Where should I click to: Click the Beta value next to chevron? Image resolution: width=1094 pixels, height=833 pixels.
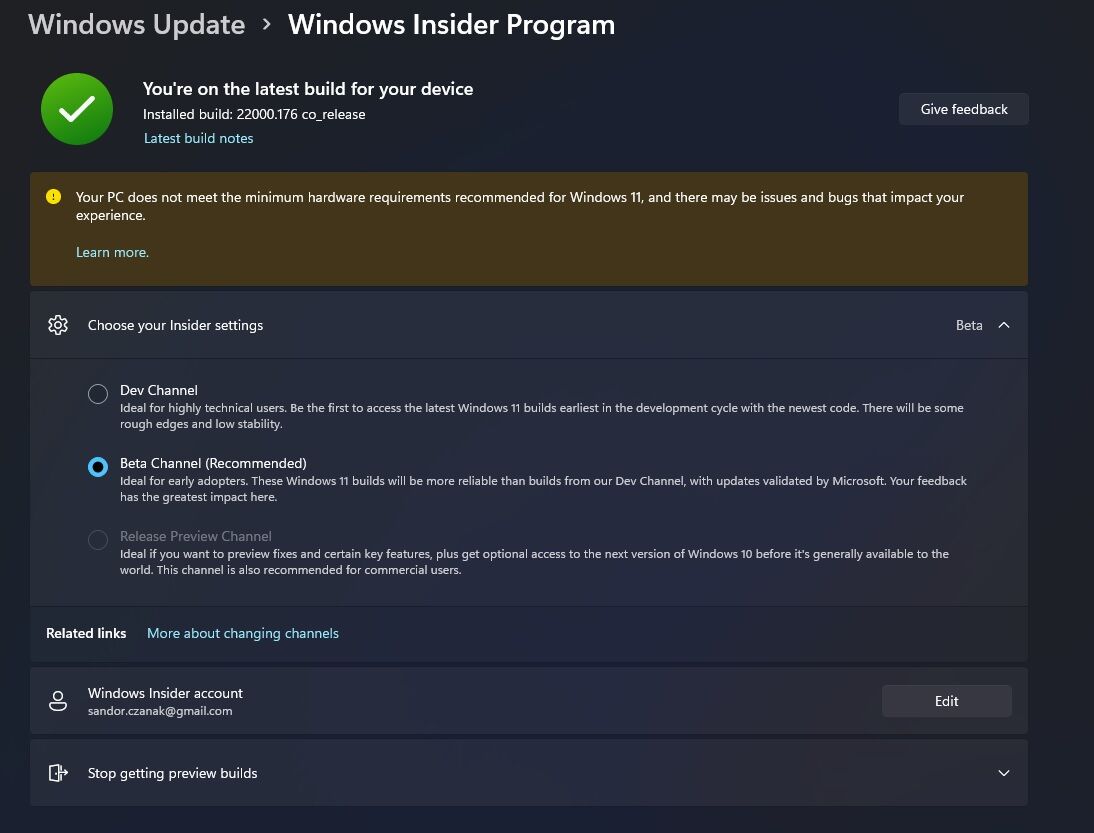pos(968,325)
